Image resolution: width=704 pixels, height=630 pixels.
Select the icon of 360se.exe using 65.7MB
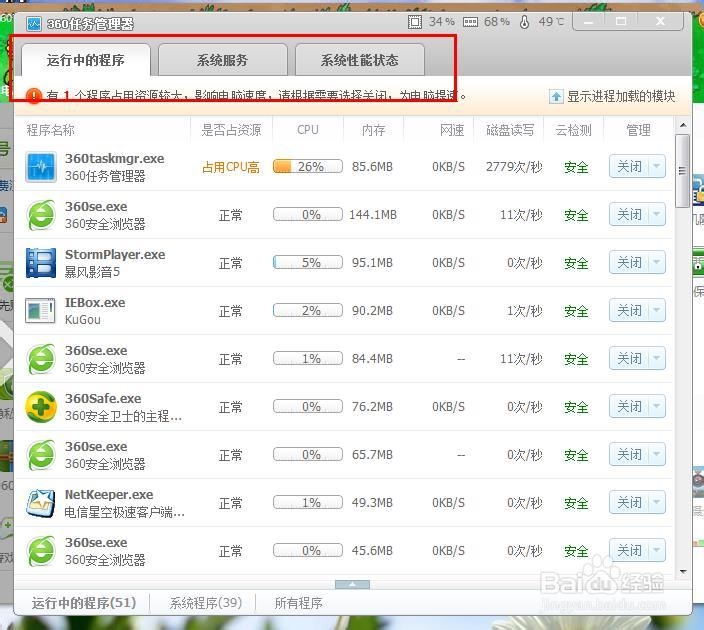41,455
